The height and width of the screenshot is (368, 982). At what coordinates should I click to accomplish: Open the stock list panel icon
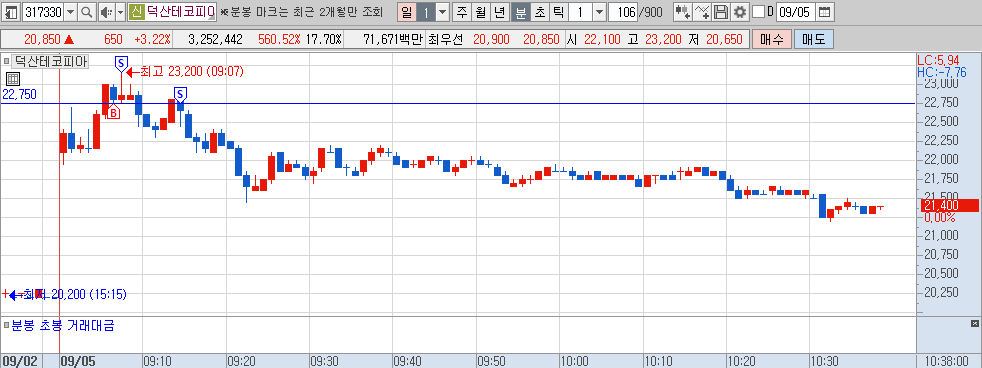pyautogui.click(x=12, y=12)
